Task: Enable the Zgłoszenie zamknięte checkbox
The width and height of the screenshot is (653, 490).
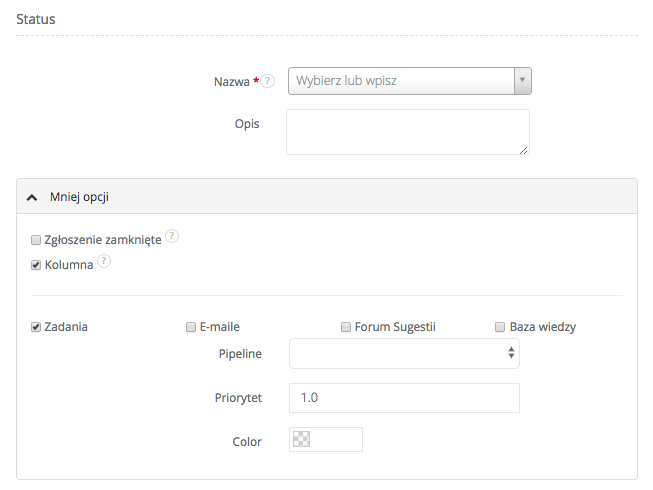Action: 36,240
